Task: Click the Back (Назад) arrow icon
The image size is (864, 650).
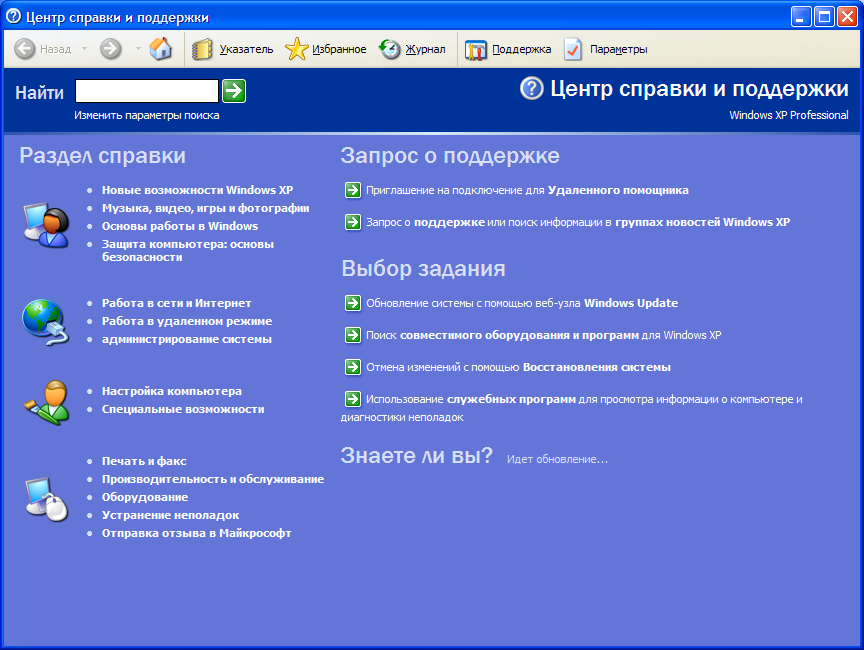Action: coord(25,49)
